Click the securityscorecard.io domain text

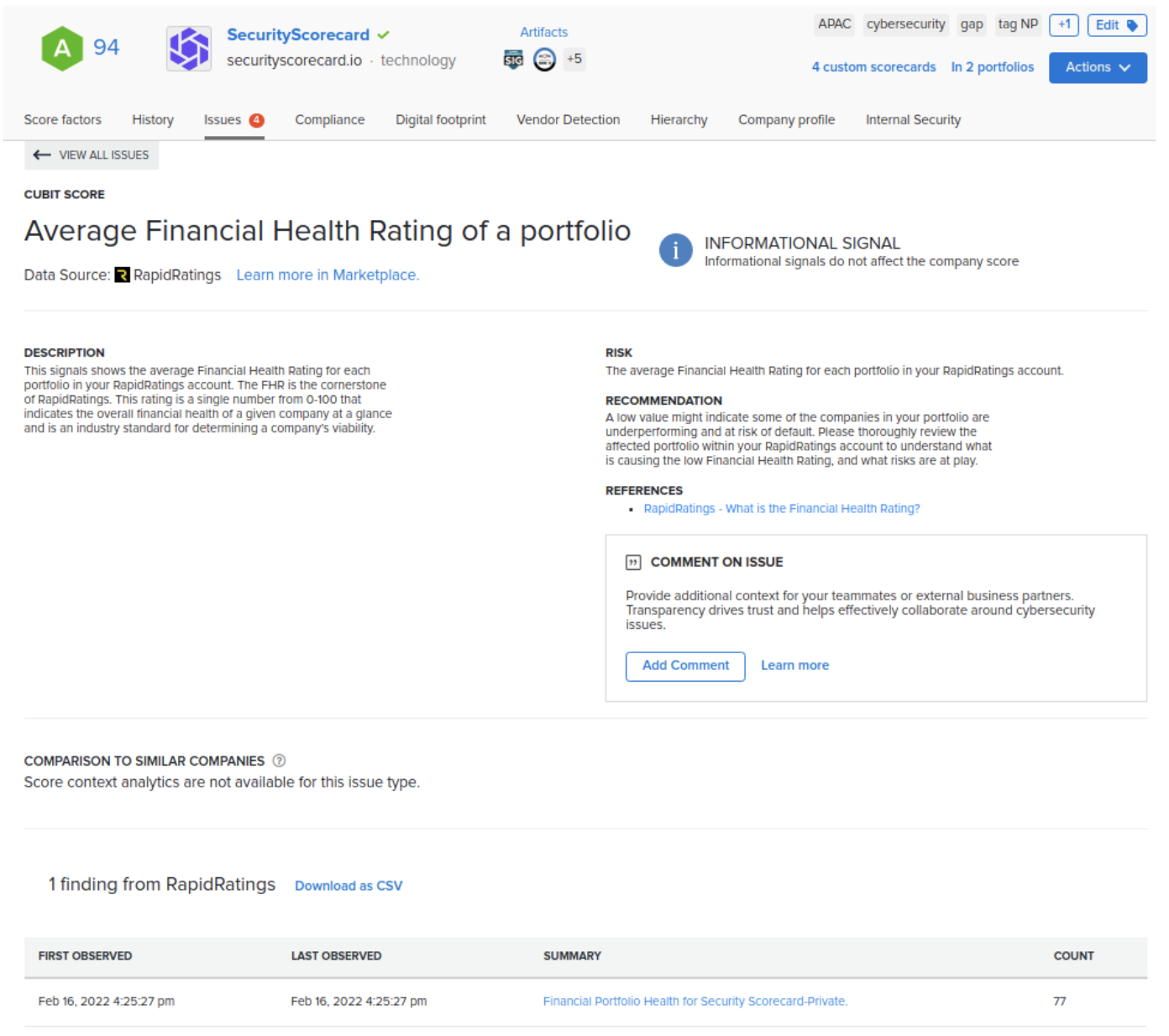(x=294, y=60)
